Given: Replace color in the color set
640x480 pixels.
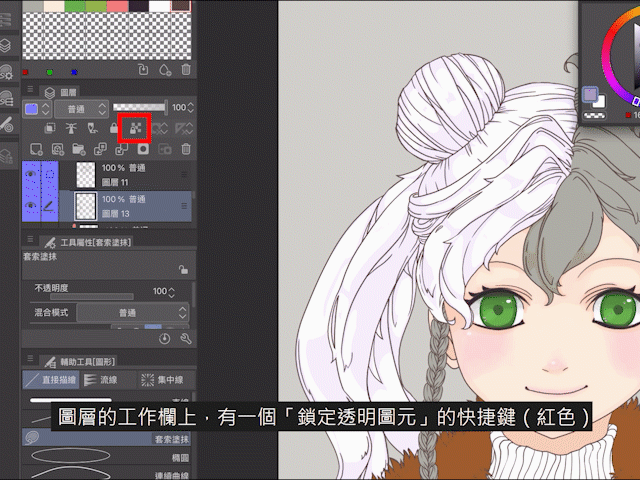Looking at the screenshot, I should (143, 70).
